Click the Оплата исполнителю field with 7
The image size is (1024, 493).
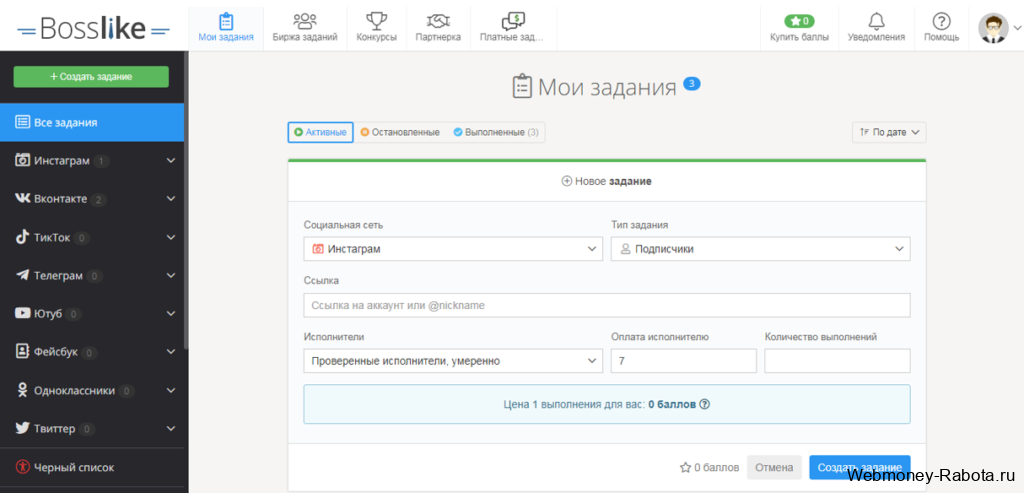pyautogui.click(x=684, y=360)
